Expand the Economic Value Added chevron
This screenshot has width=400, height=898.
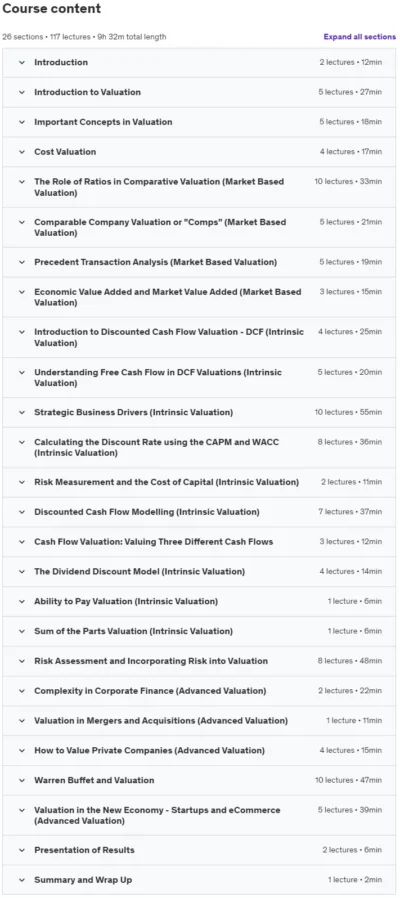pos(22,292)
